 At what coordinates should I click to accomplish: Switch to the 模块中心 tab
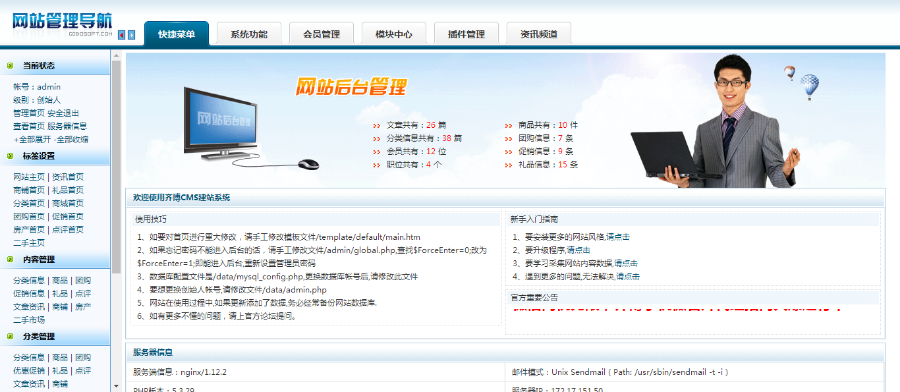(394, 34)
